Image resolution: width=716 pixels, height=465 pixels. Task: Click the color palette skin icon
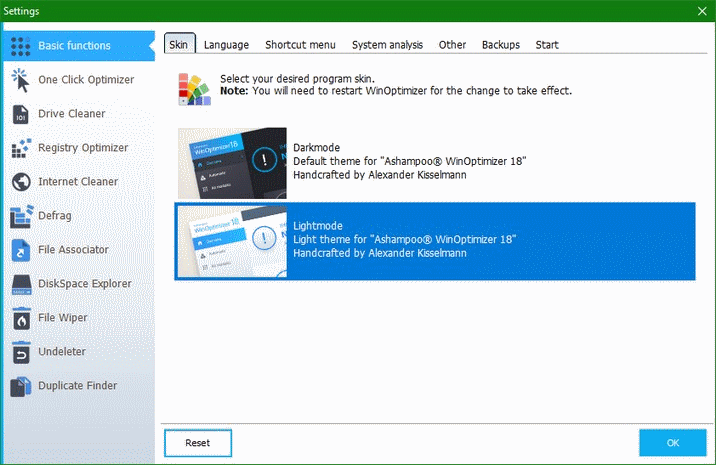click(x=195, y=89)
